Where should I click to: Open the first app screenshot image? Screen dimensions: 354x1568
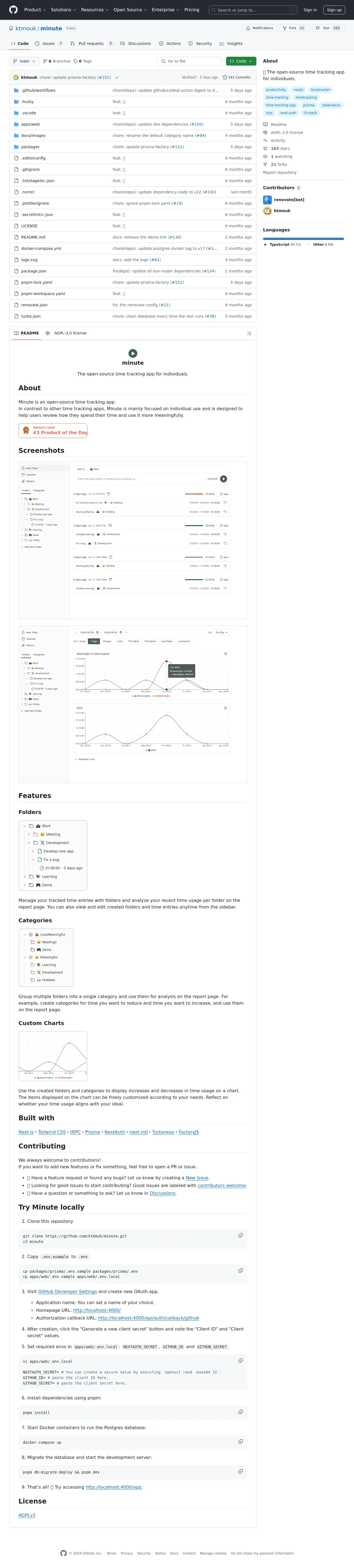click(133, 540)
